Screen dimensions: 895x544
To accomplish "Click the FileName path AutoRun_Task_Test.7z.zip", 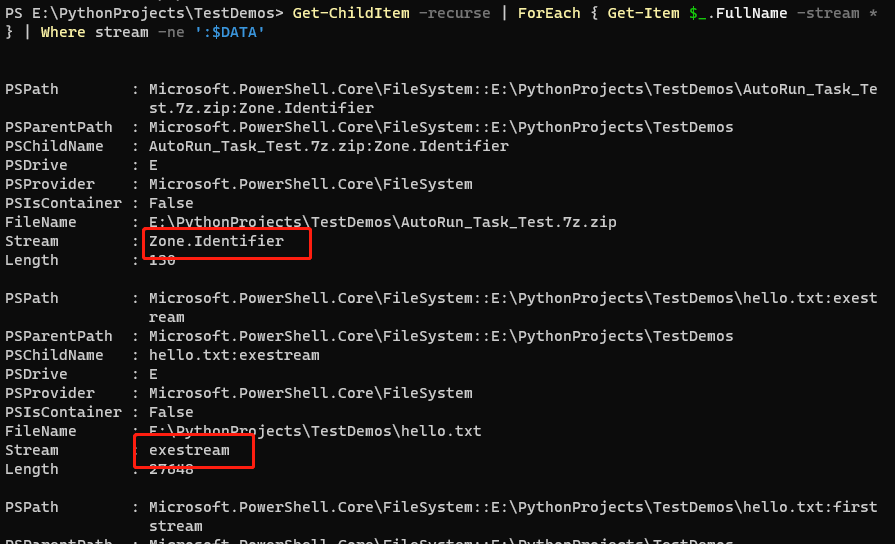I will click(382, 223).
